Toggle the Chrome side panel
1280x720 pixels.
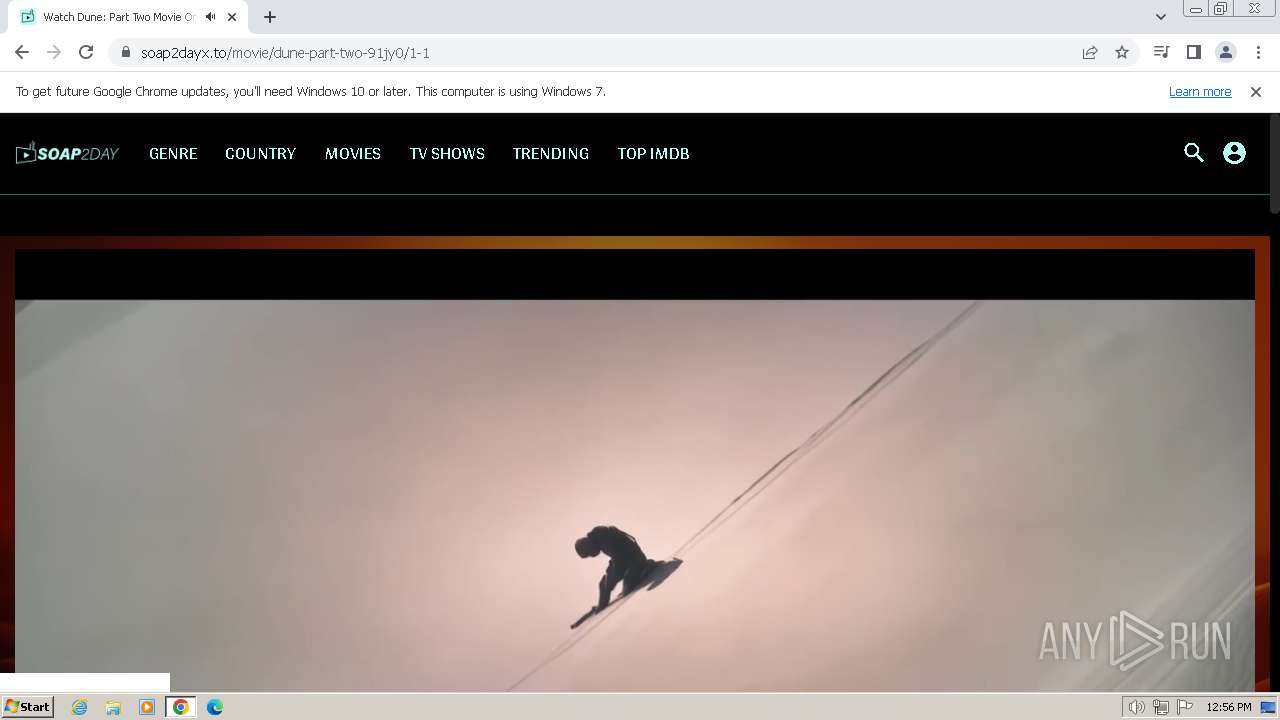pos(1194,52)
